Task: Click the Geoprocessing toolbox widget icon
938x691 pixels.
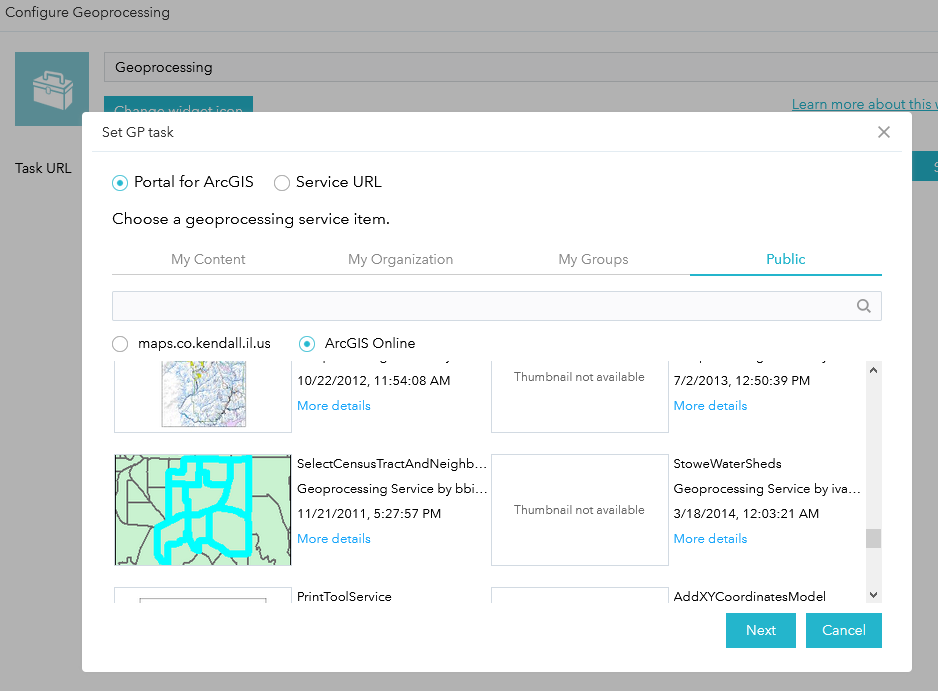Action: tap(52, 88)
